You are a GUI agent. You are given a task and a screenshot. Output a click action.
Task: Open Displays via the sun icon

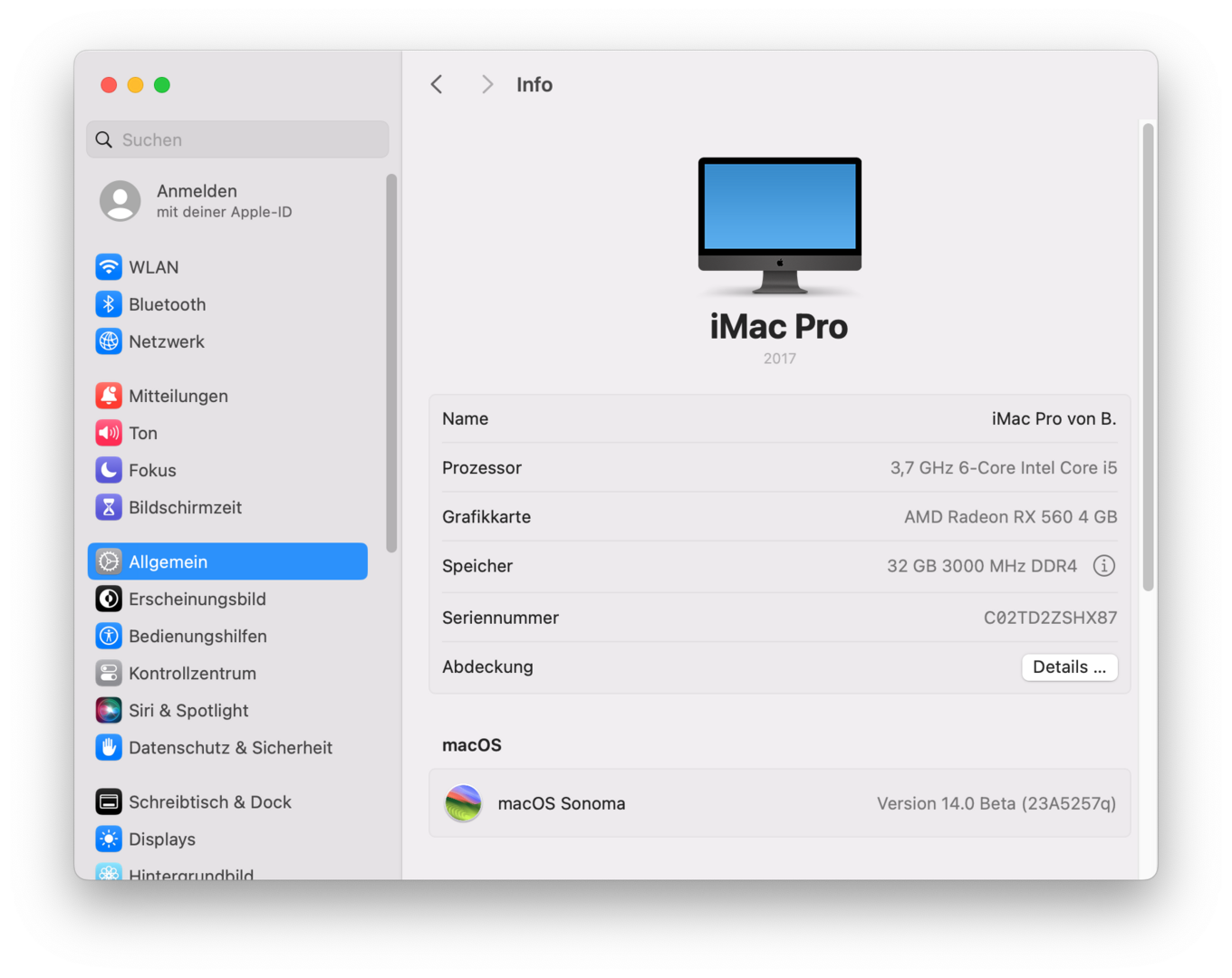coord(109,839)
